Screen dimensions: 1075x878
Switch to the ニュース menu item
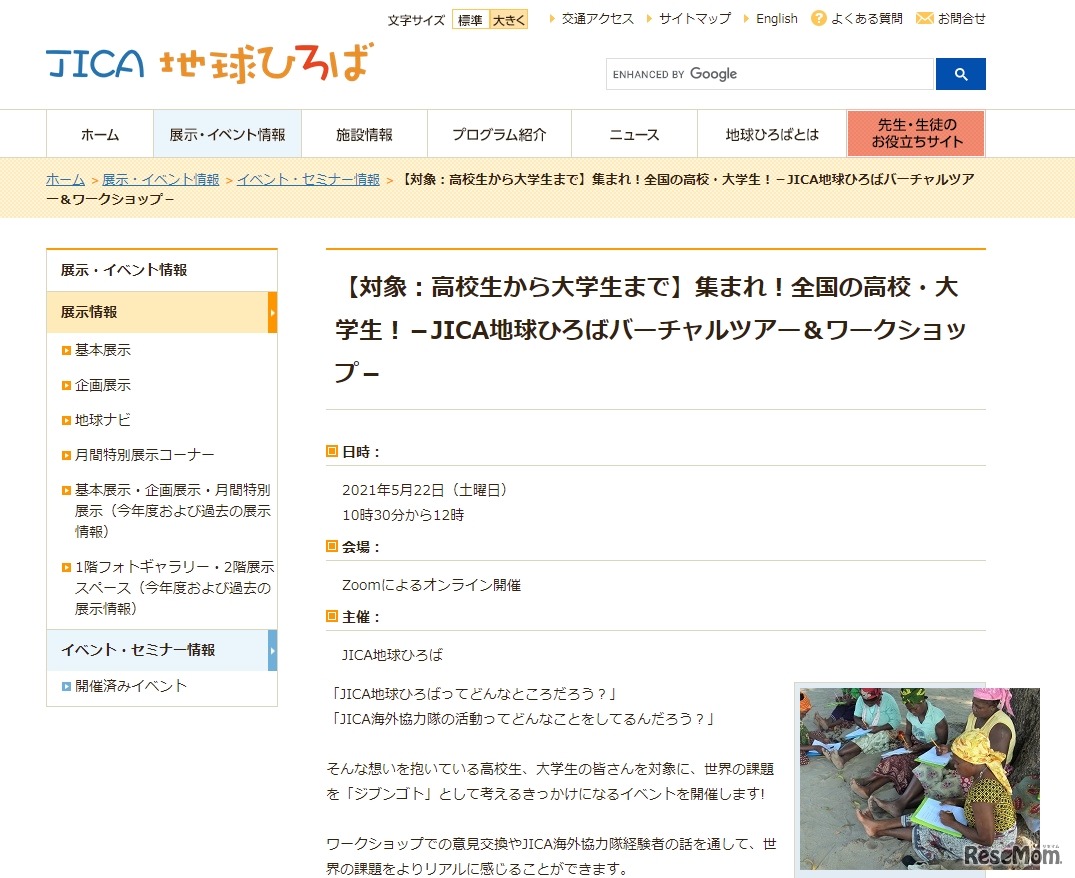633,133
